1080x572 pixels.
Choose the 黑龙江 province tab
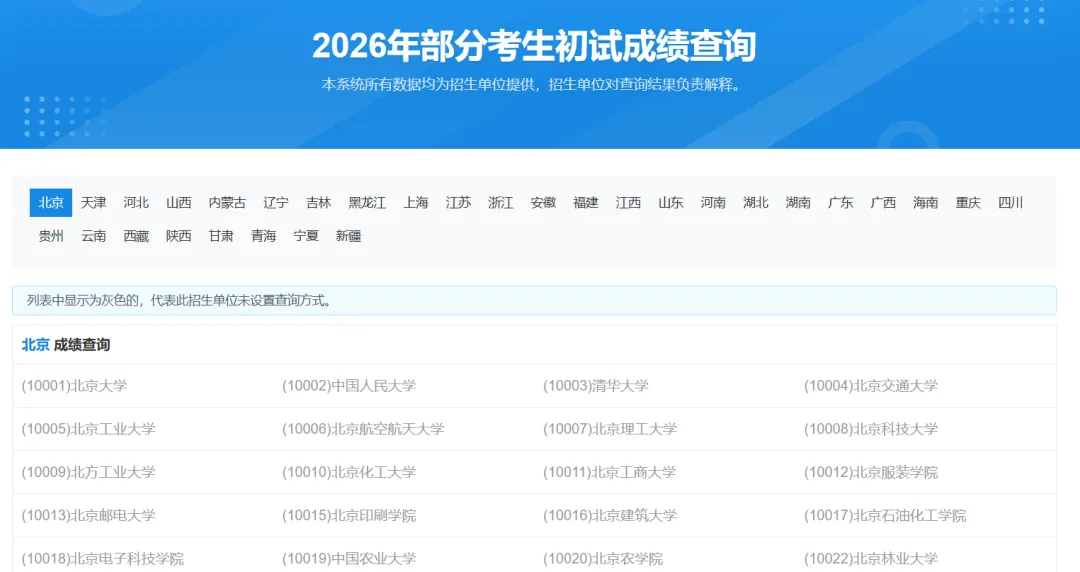click(x=367, y=203)
